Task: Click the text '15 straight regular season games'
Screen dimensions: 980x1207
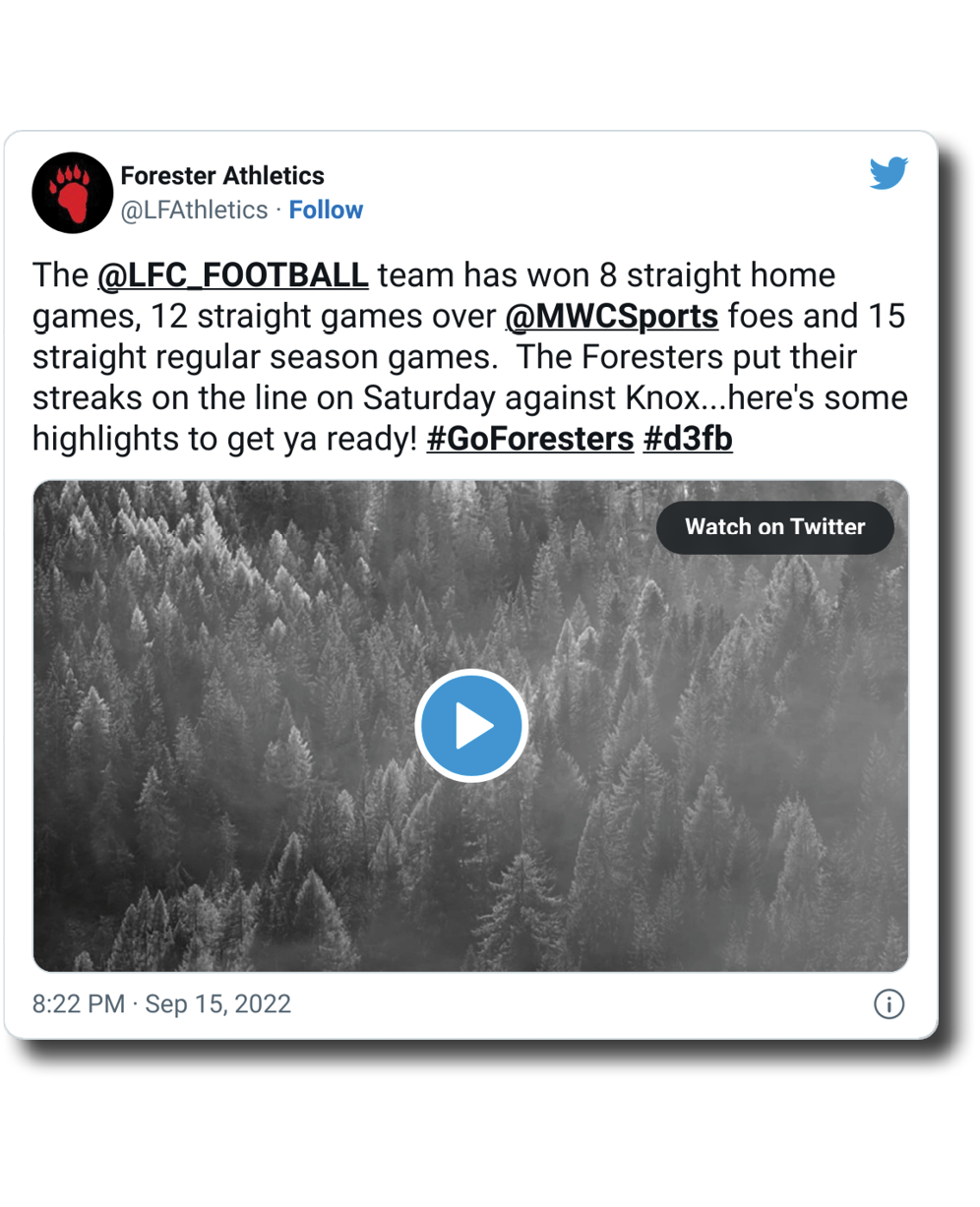Action: [469, 336]
